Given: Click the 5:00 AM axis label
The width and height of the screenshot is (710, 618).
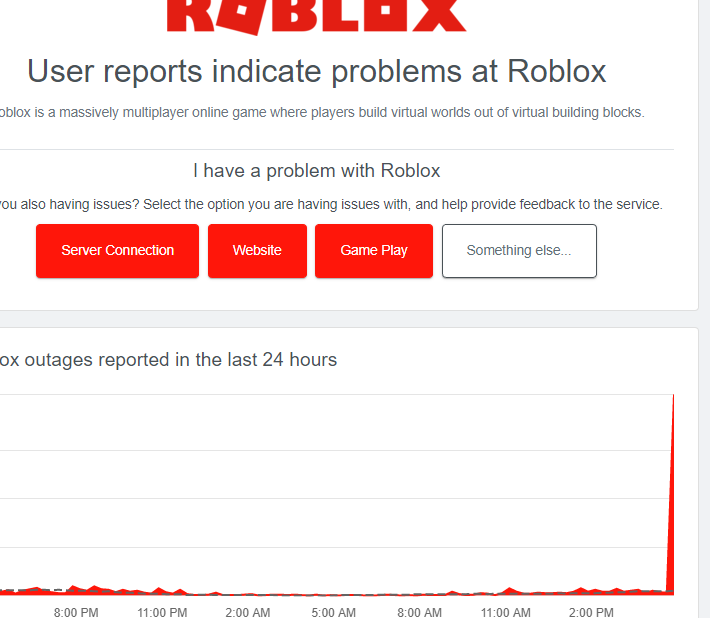Looking at the screenshot, I should pos(333,613).
